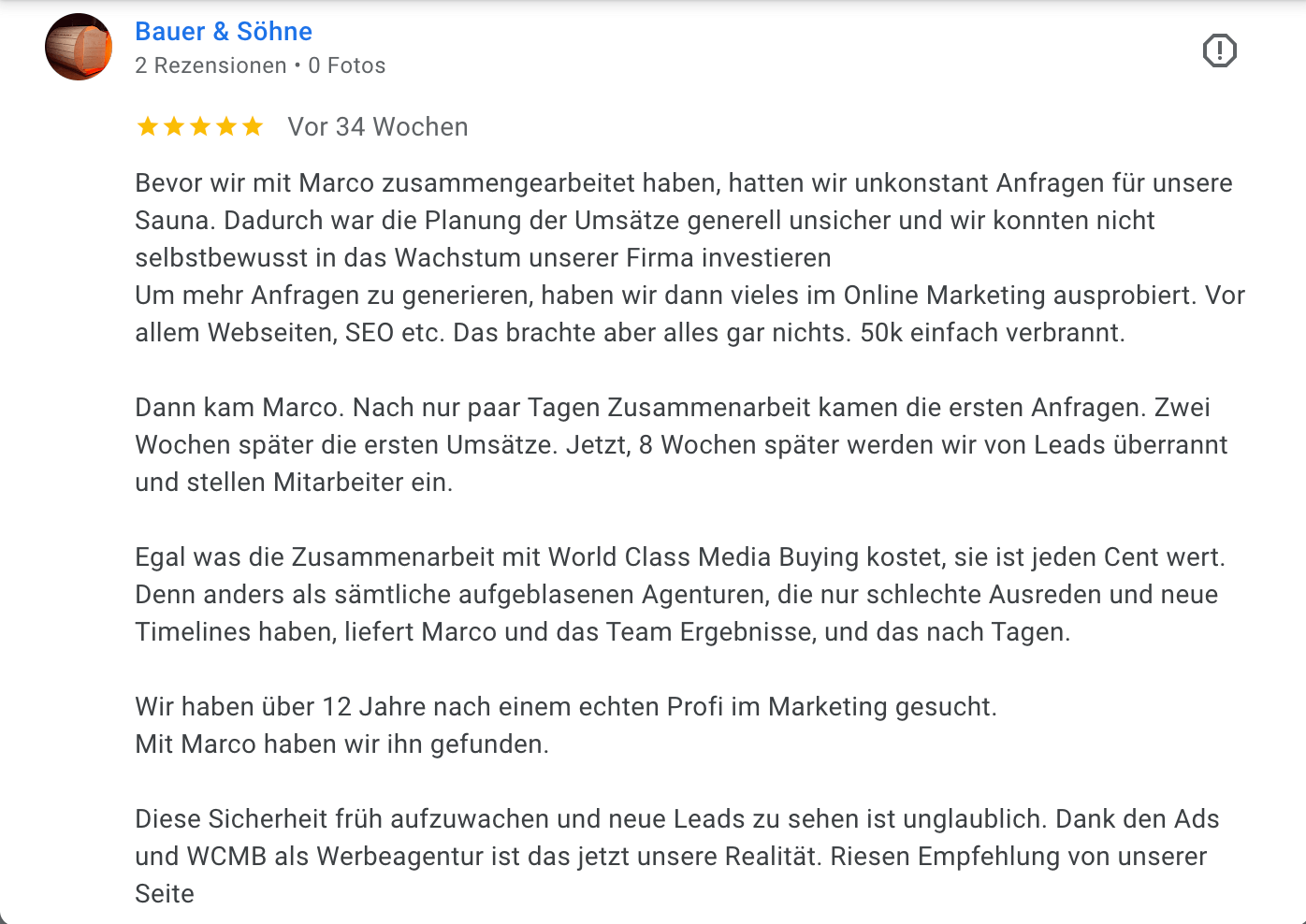Select the first rating star
Image resolution: width=1306 pixels, height=924 pixels.
coord(148,126)
